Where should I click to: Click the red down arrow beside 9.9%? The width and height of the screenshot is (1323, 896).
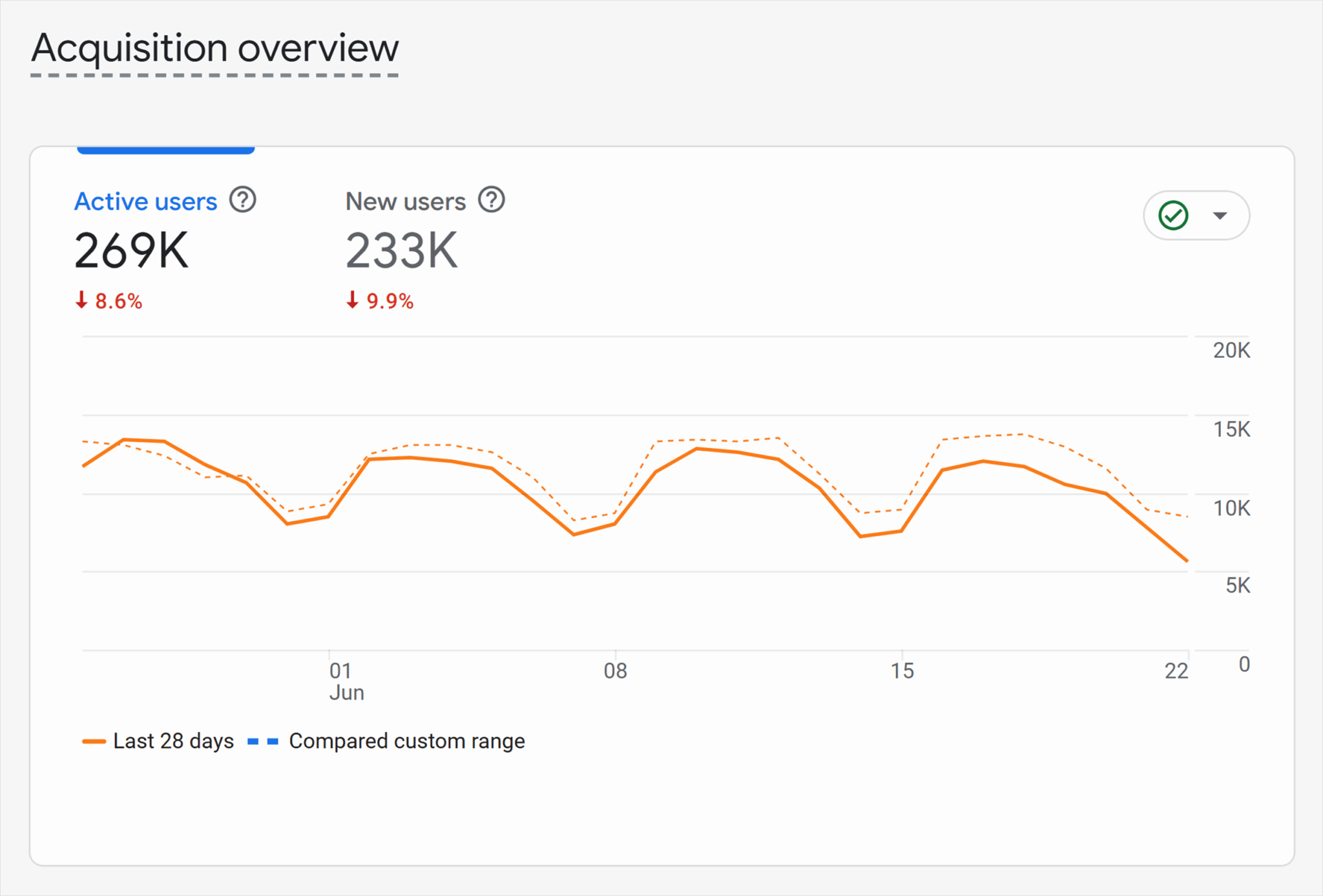[x=353, y=300]
